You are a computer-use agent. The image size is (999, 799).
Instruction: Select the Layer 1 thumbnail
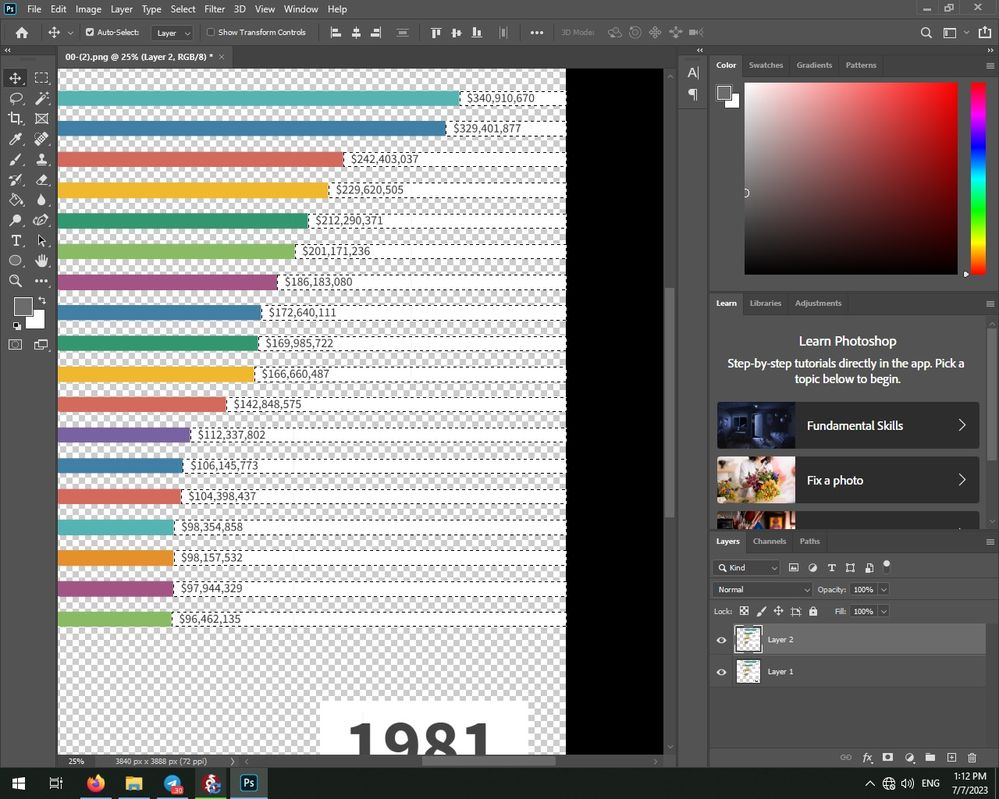[748, 672]
